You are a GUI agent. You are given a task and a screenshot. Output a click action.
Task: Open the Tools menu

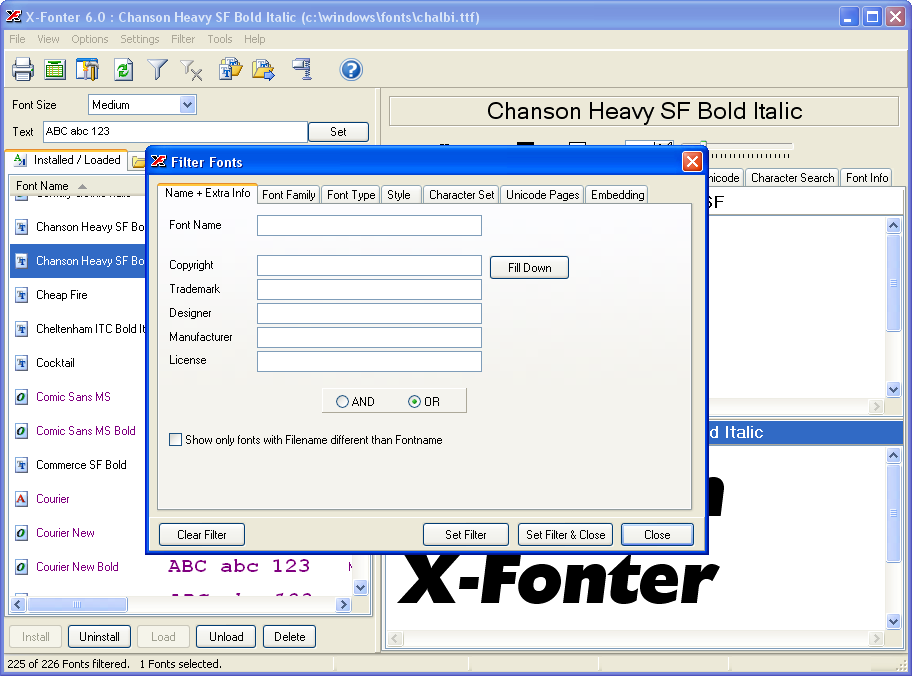(219, 39)
